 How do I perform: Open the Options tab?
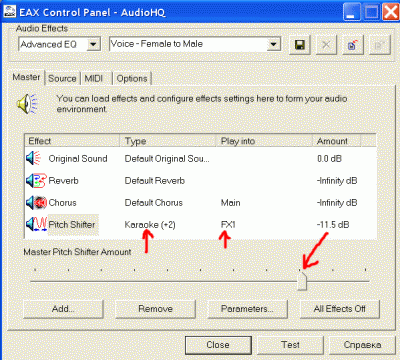pos(132,78)
